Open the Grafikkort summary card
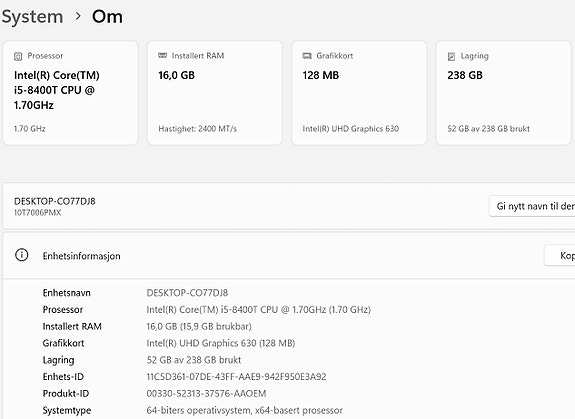 click(x=359, y=93)
